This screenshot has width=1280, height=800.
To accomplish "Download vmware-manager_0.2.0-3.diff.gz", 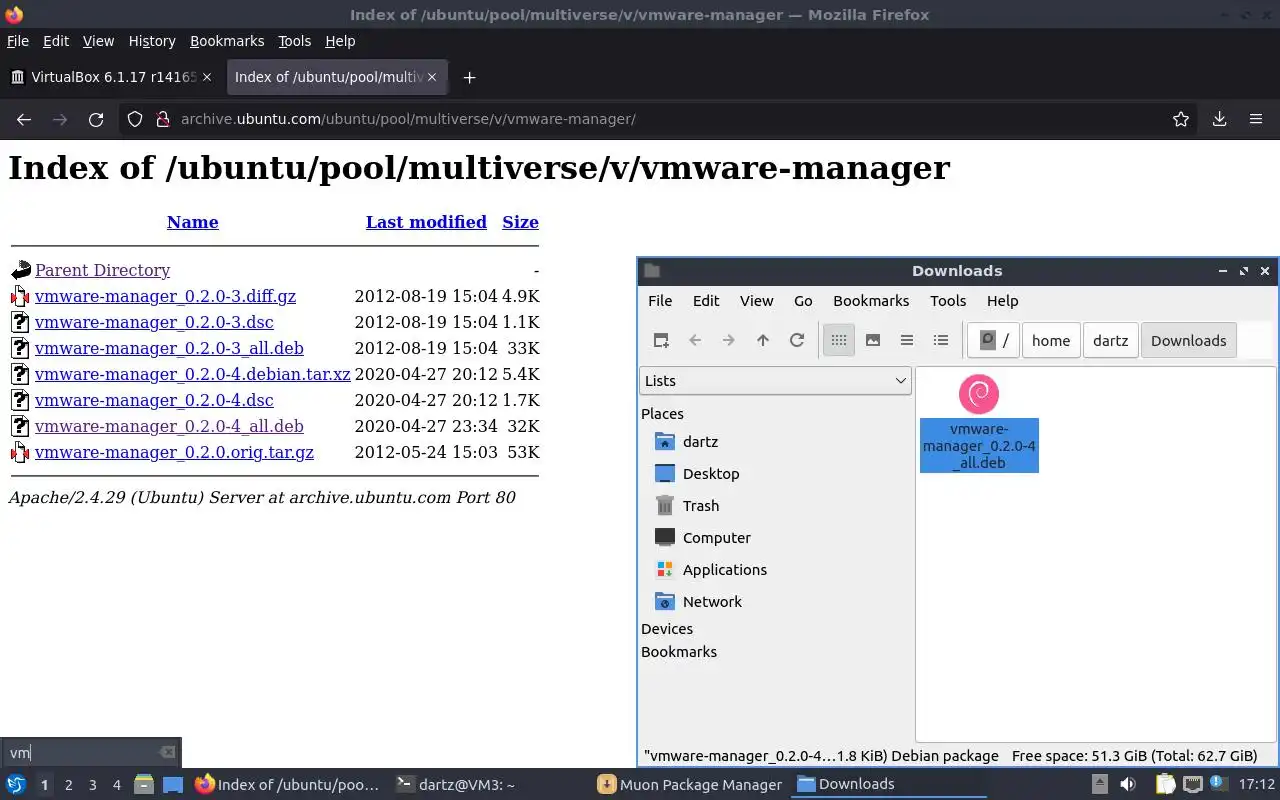I will coord(165,296).
